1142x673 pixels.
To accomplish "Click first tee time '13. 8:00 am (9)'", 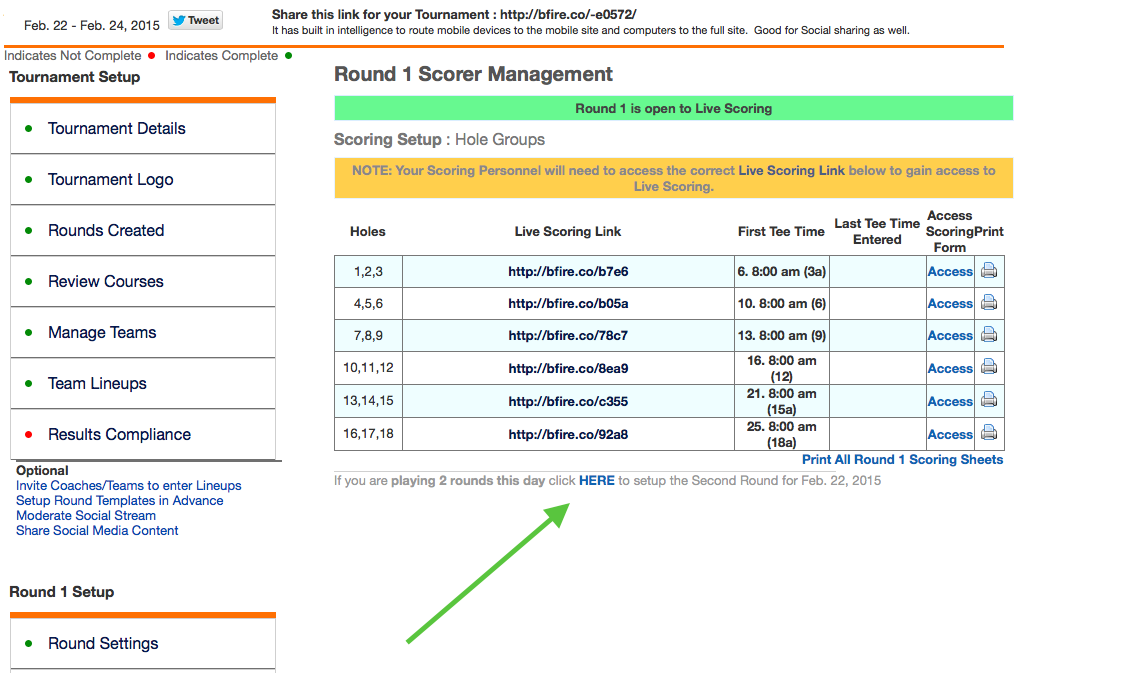I will click(781, 336).
